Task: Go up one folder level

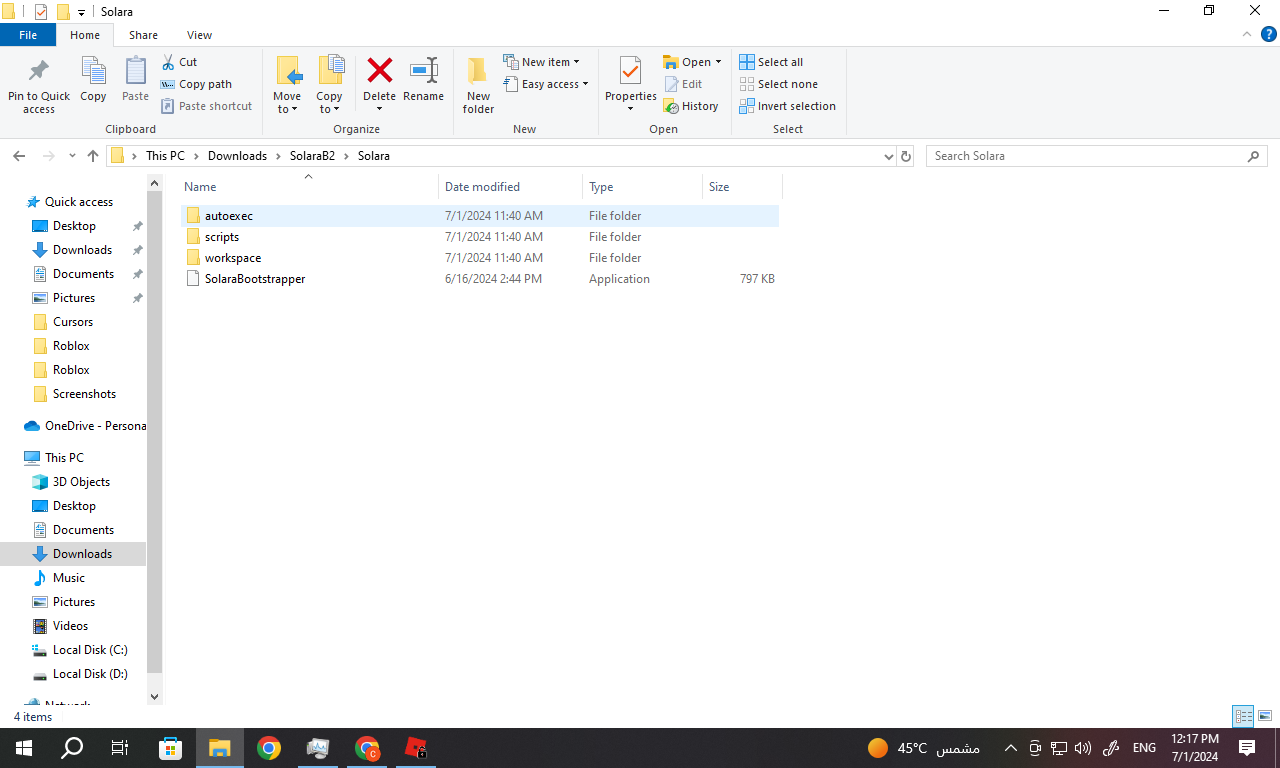Action: click(93, 156)
